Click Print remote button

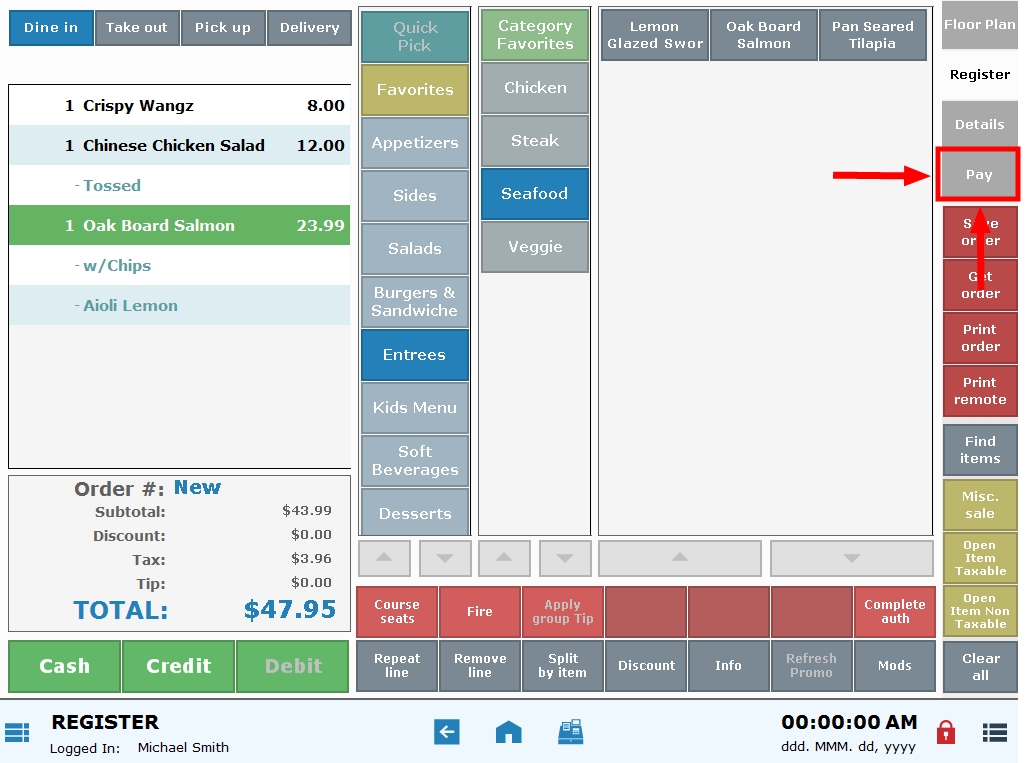pyautogui.click(x=980, y=391)
